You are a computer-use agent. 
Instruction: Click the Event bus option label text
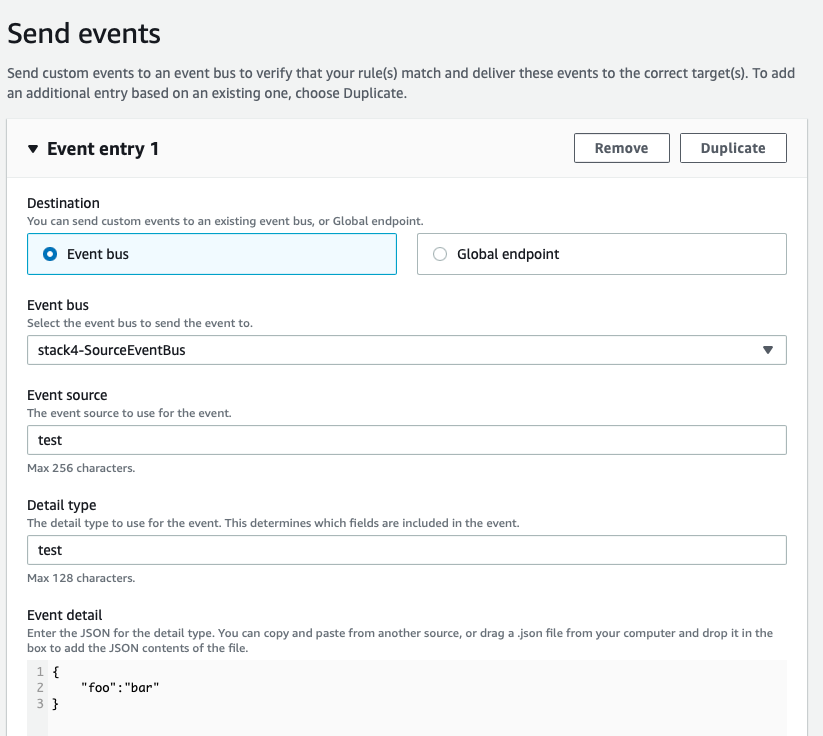tap(98, 254)
